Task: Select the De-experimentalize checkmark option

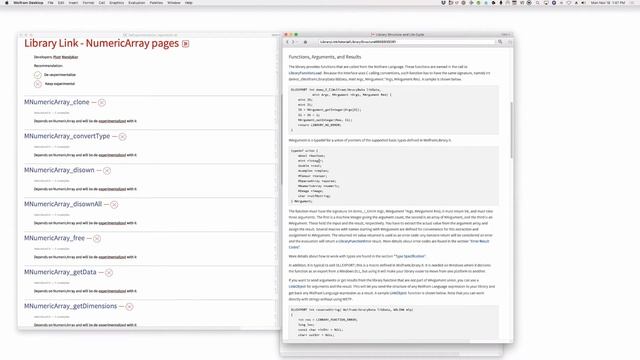Action: (38, 75)
